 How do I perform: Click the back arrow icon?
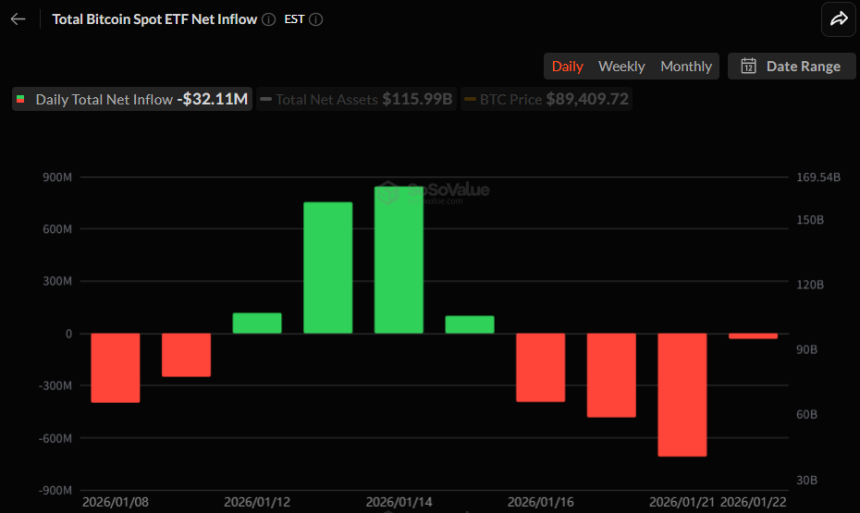(x=18, y=19)
